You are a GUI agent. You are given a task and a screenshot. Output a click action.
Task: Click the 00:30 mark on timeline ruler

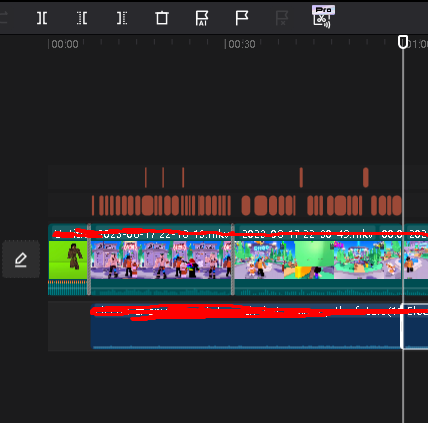click(242, 44)
